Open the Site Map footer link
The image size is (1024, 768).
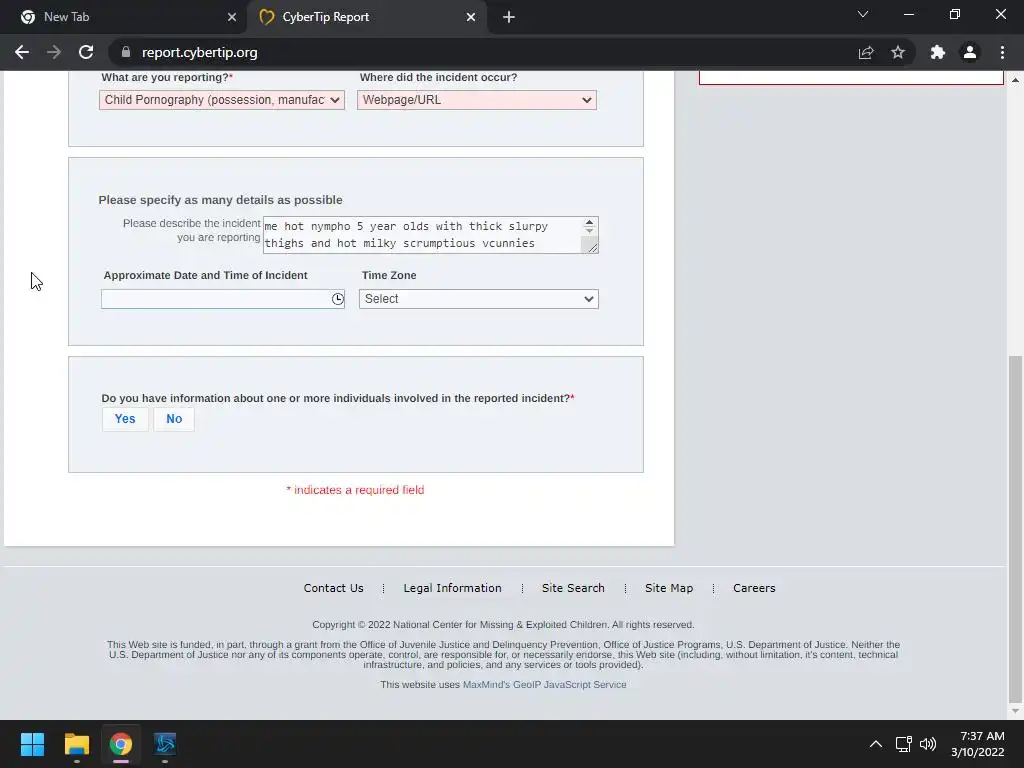669,588
